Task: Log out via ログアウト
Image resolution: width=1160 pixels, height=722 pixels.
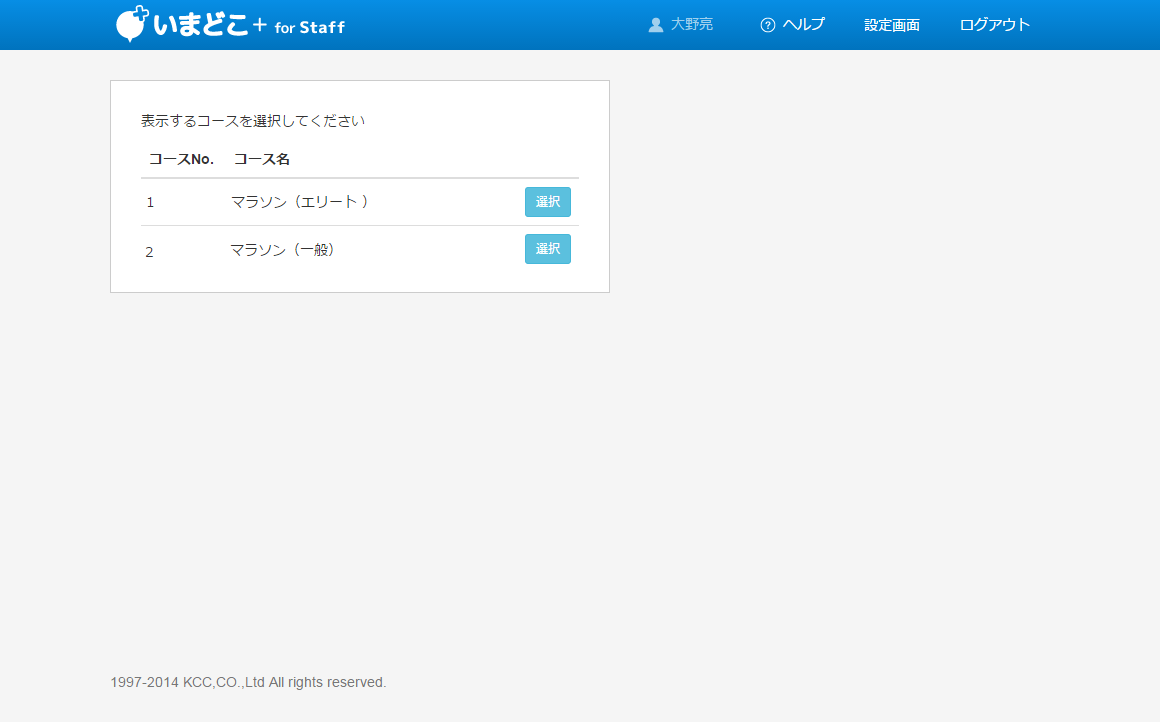Action: pos(994,25)
